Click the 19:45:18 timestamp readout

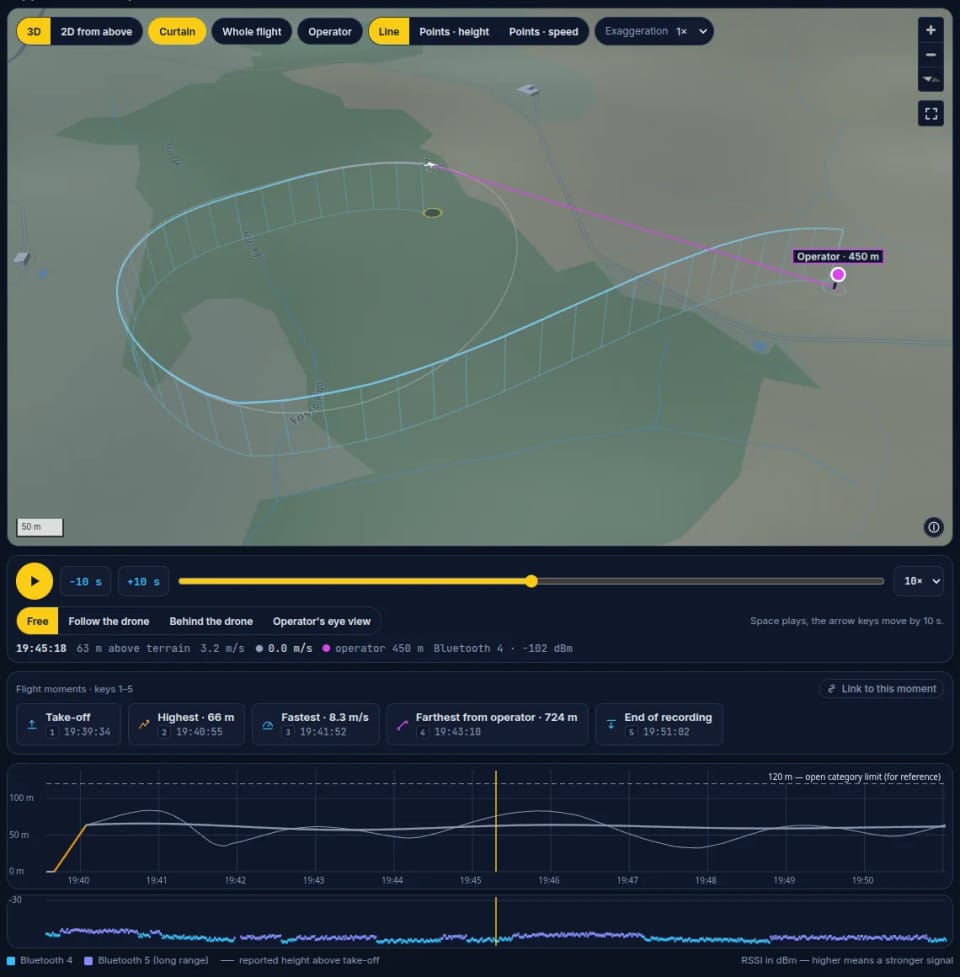(41, 648)
